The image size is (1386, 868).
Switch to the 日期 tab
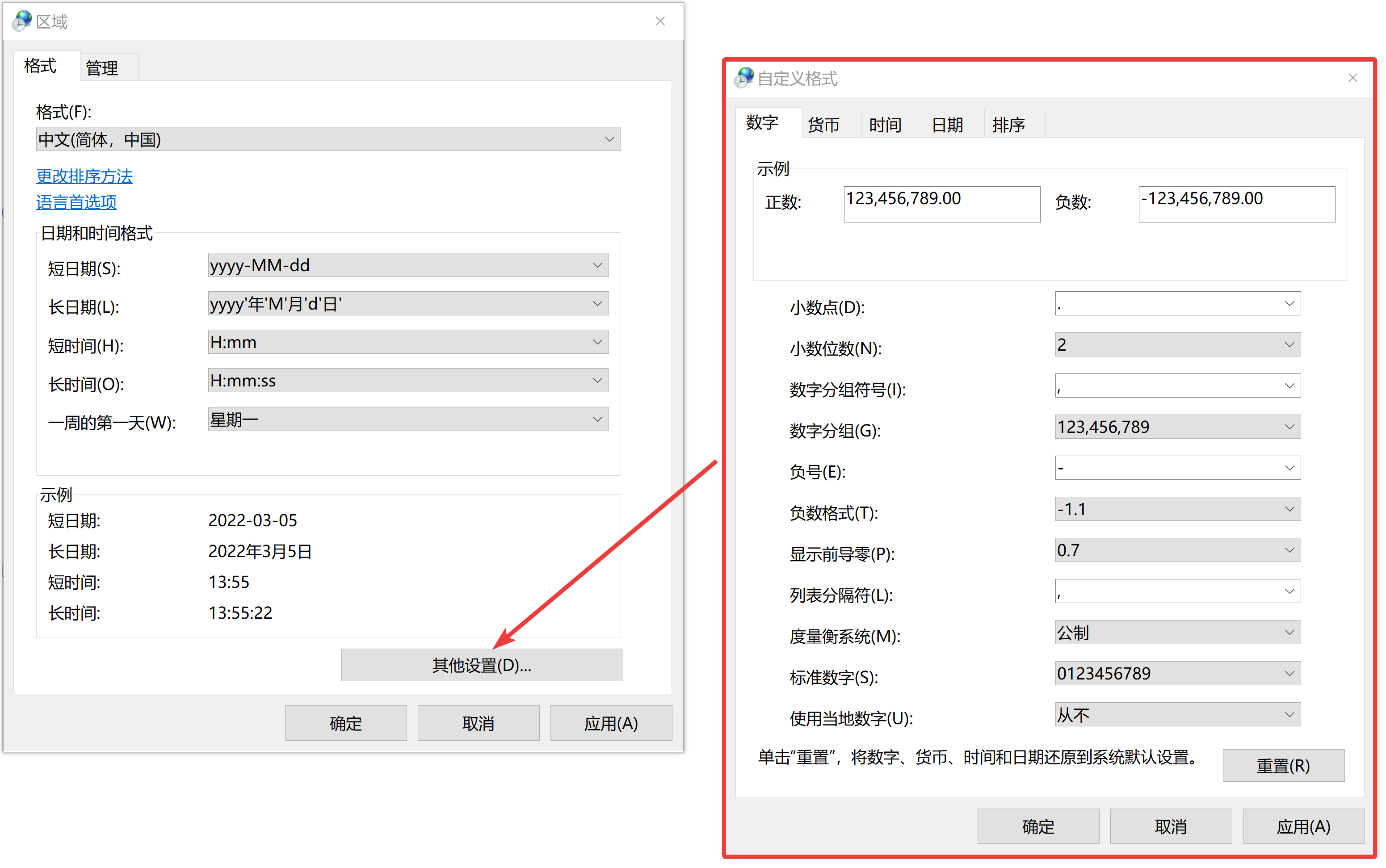point(946,125)
